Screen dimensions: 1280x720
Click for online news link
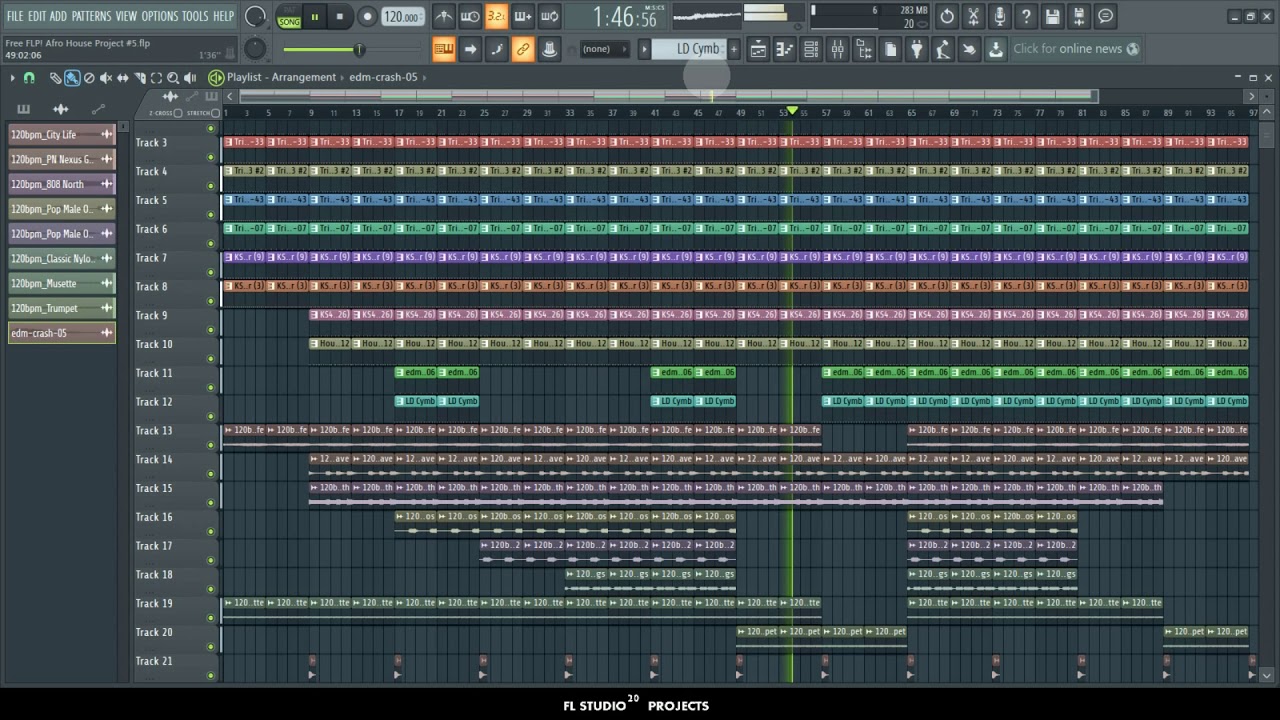coord(1075,49)
